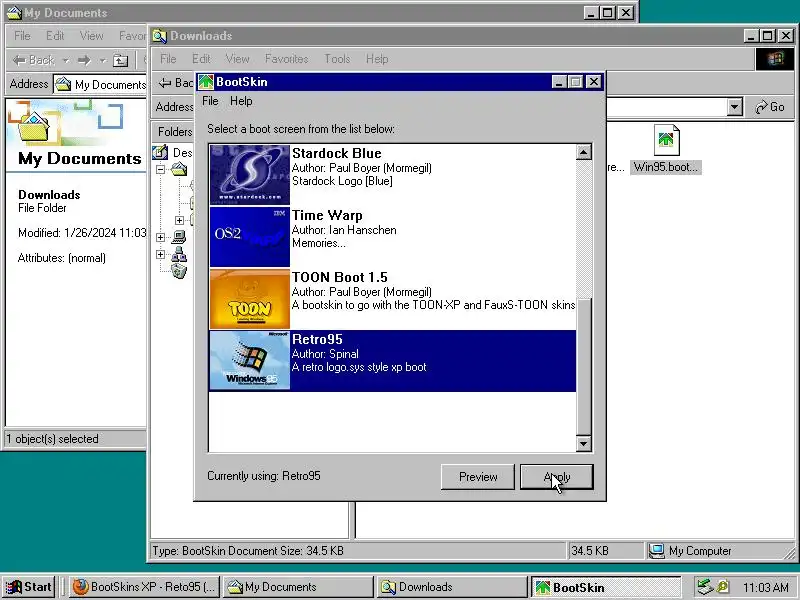Click the My Documents title bar icon

point(14,13)
